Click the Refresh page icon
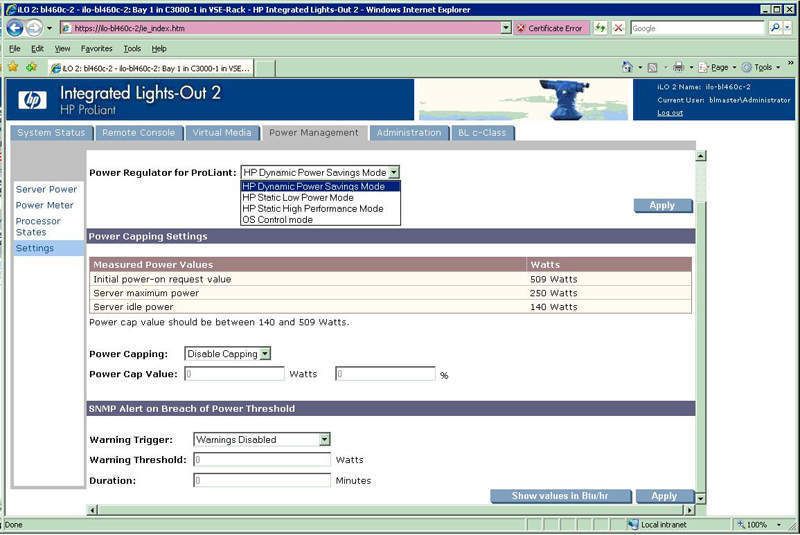Screen dimensions: 800x535 [x=600, y=28]
